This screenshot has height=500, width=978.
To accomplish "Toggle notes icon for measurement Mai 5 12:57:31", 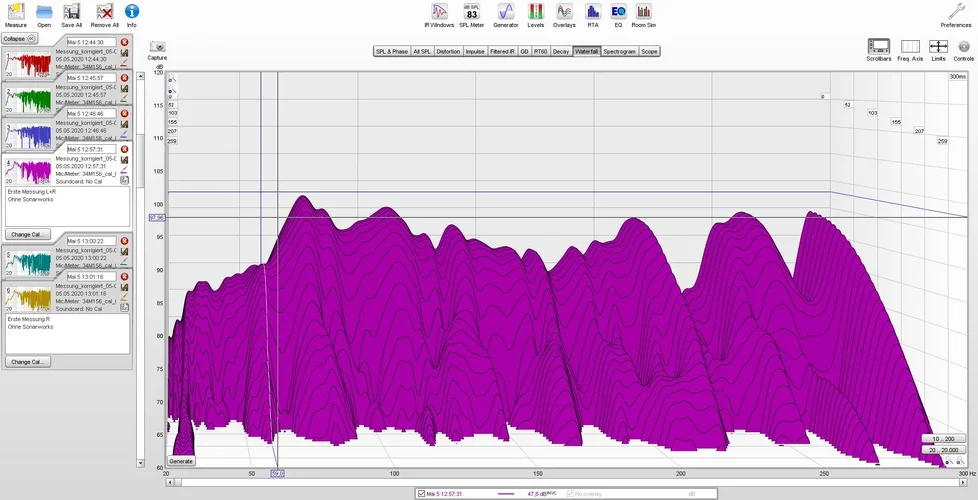I will [124, 180].
